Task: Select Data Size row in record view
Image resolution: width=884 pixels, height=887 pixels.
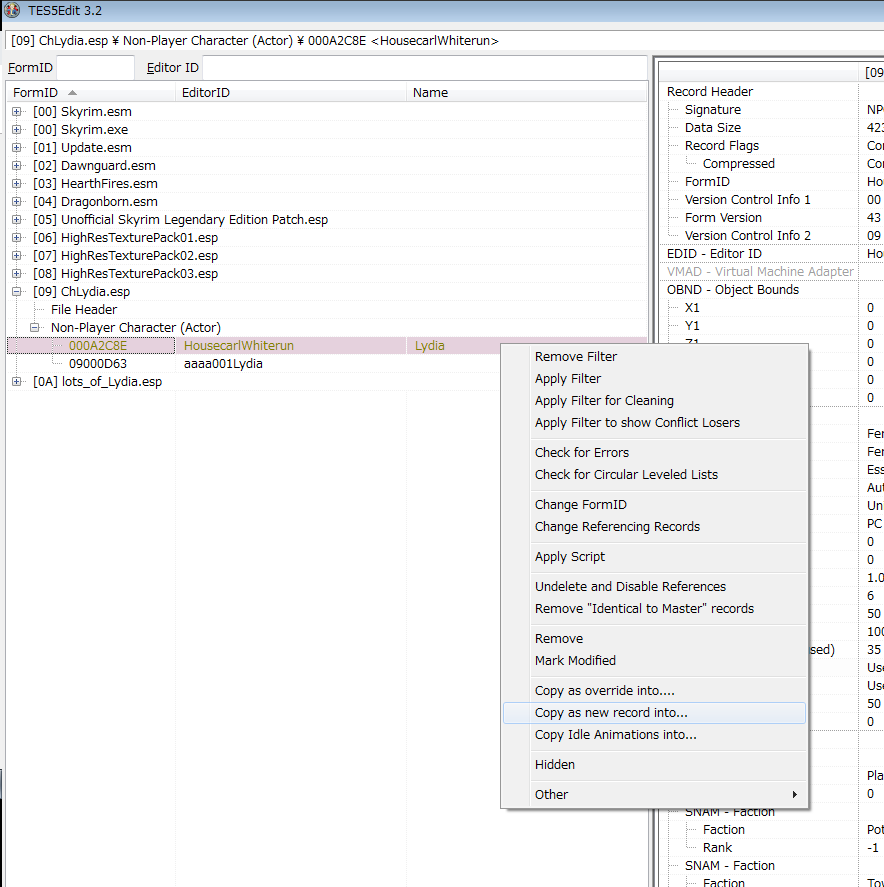Action: coord(758,128)
